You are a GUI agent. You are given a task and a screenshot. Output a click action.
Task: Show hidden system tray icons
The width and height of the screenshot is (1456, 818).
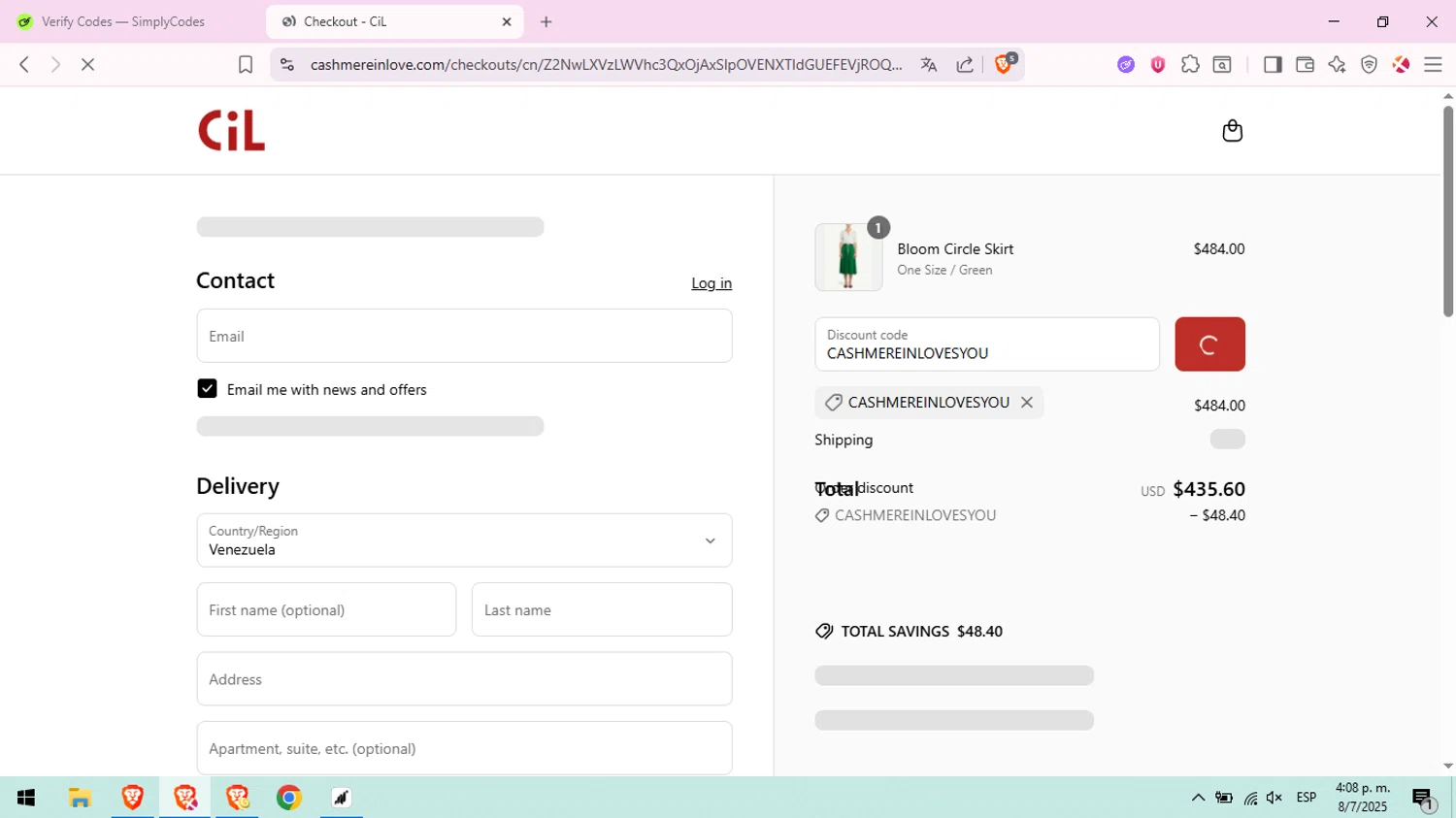pos(1198,798)
